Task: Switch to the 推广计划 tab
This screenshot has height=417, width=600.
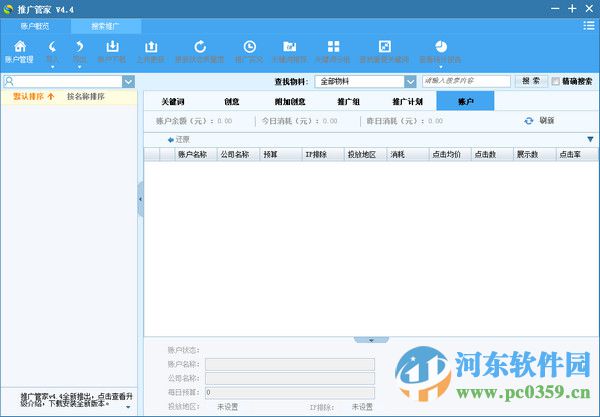Action: (x=407, y=101)
